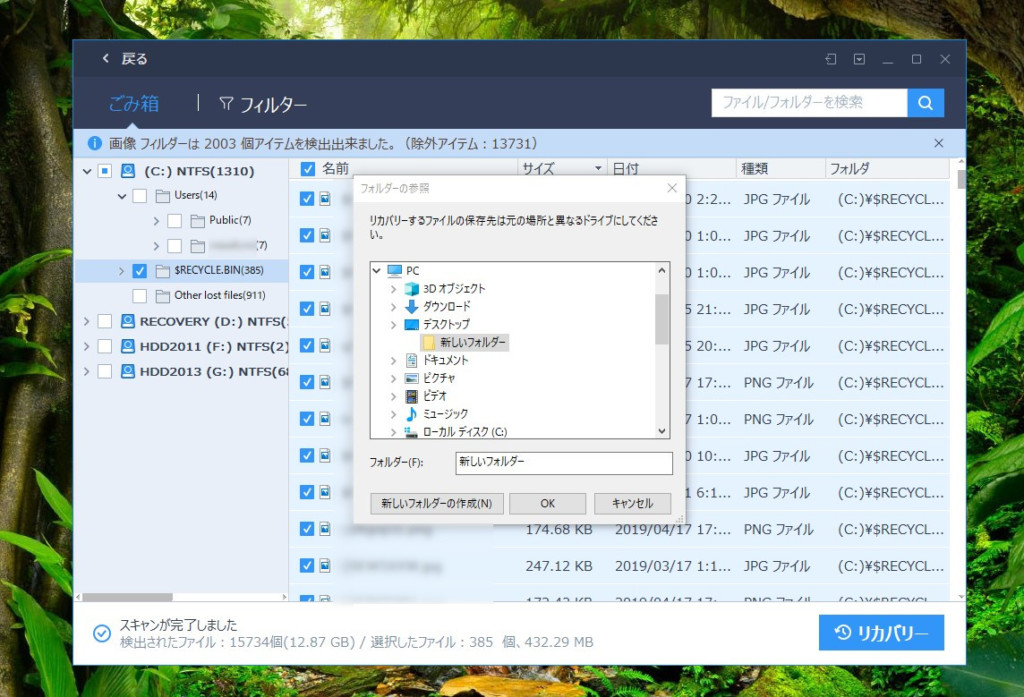This screenshot has width=1024, height=697.
Task: Expand the RECOVERY (D:) drive
Action: [86, 321]
